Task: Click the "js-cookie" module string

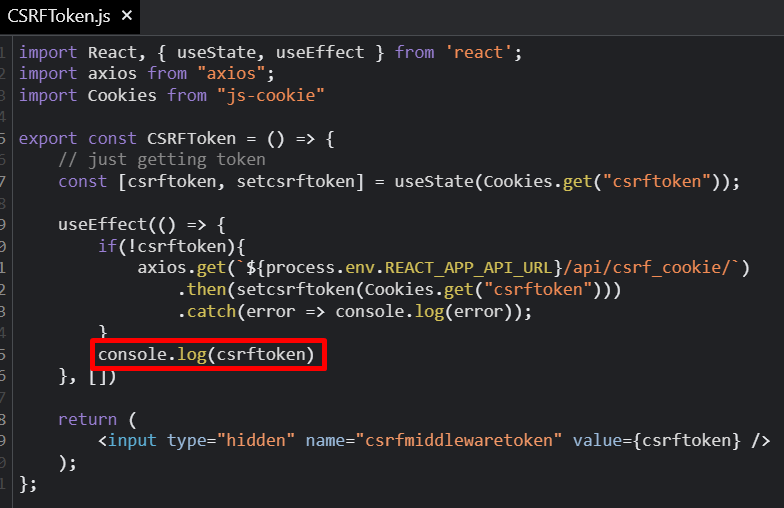Action: pos(270,95)
